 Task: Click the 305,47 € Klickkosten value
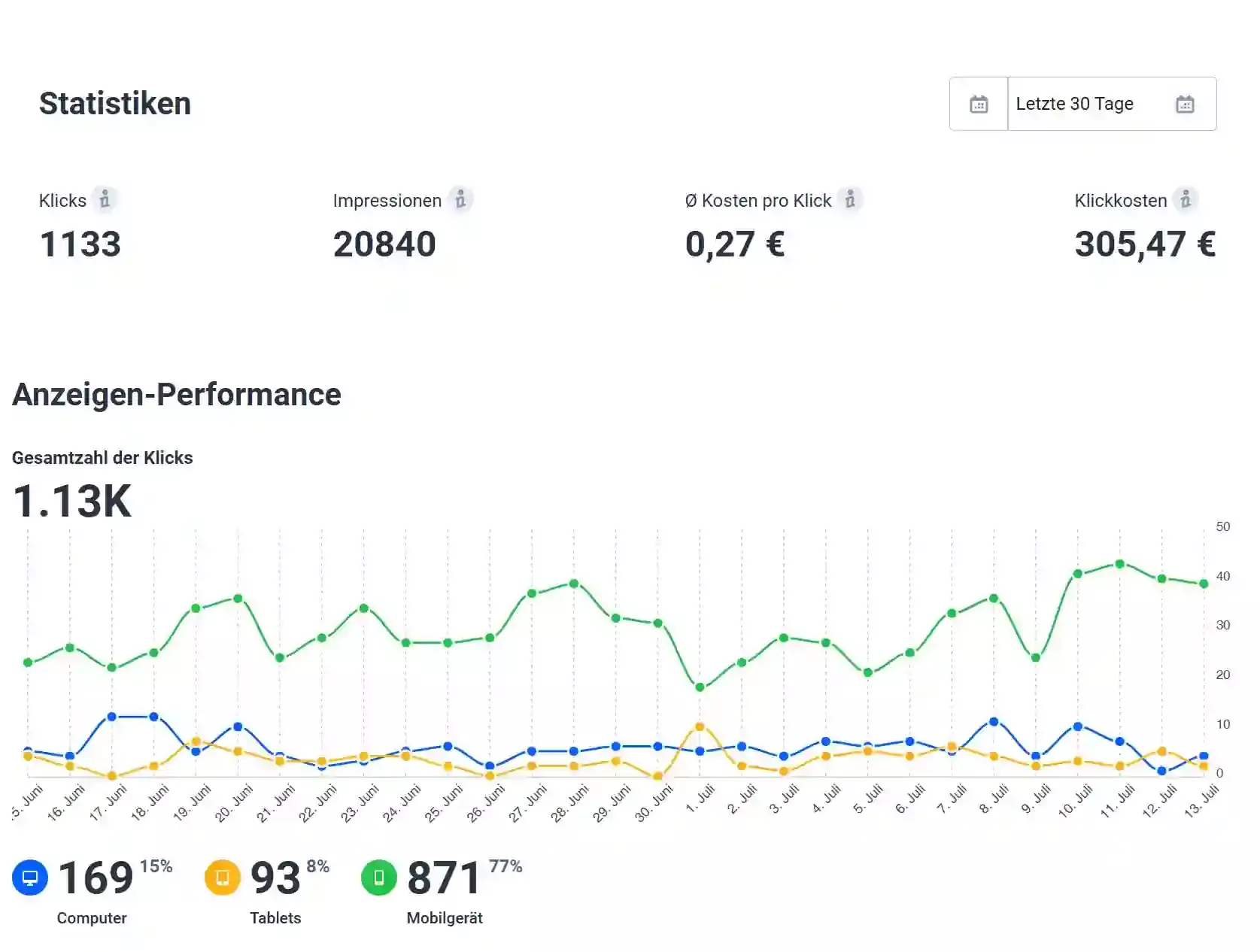point(1145,244)
